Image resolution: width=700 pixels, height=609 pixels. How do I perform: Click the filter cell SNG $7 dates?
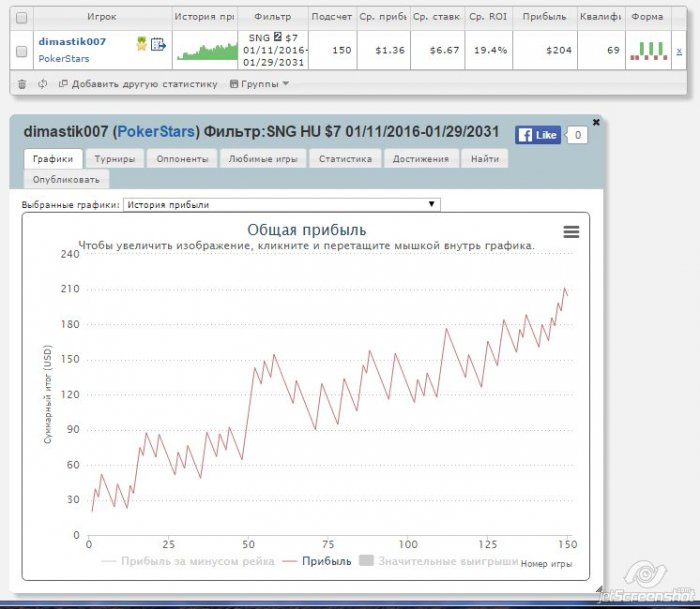coord(273,50)
